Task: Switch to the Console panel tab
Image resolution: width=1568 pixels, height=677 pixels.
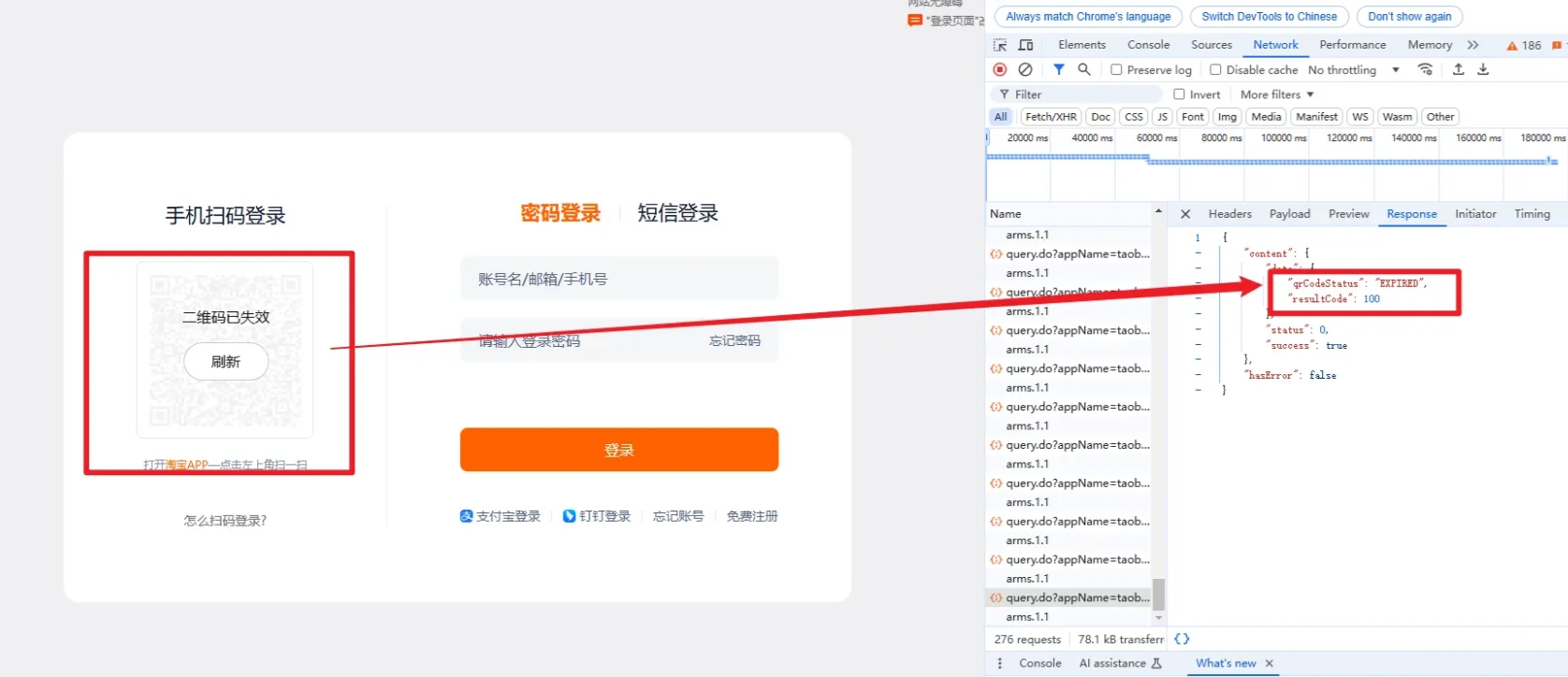Action: pos(1148,45)
